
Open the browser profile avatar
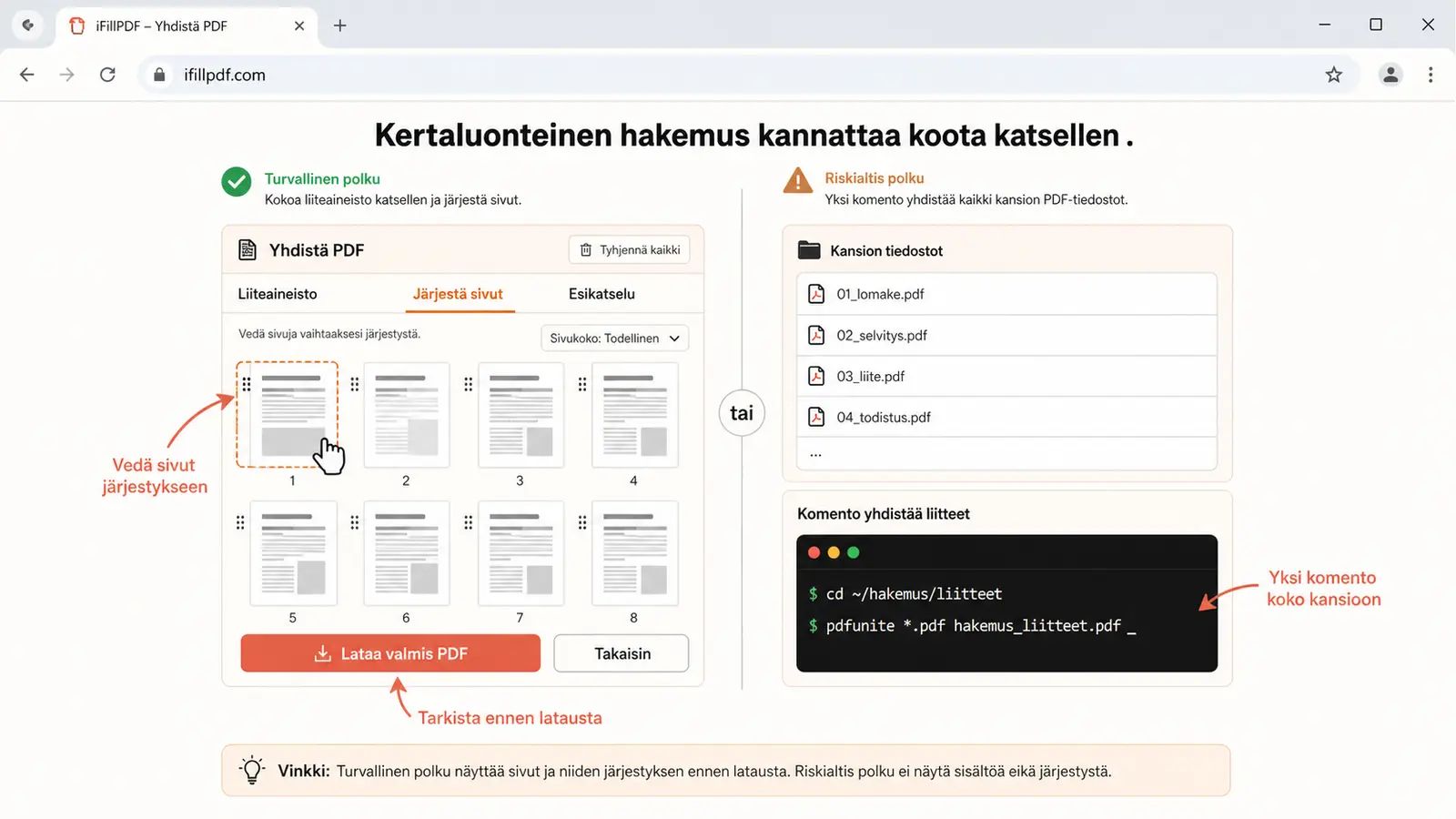[x=1390, y=75]
